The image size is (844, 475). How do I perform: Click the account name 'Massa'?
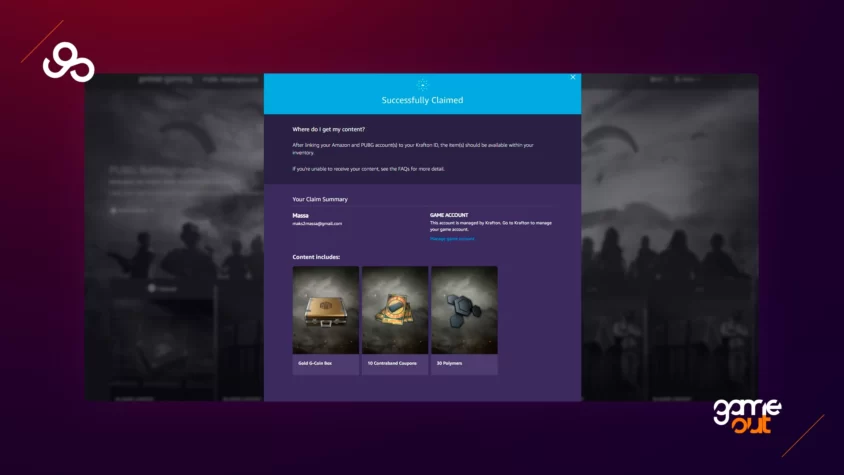pos(300,215)
